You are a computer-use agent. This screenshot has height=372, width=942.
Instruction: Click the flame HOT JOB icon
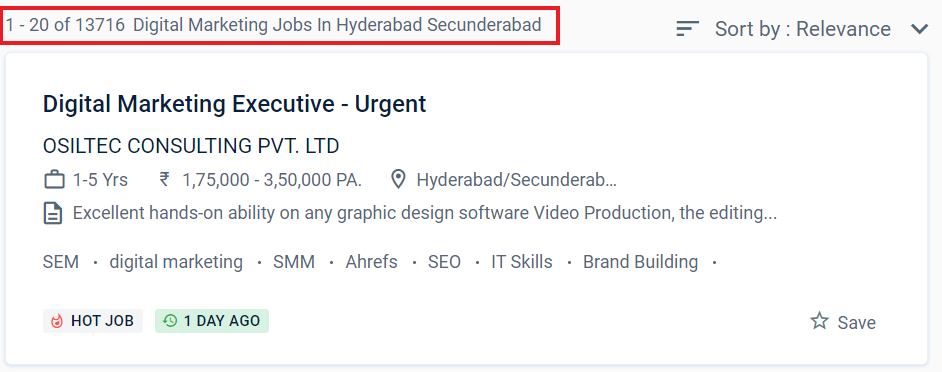[x=57, y=322]
